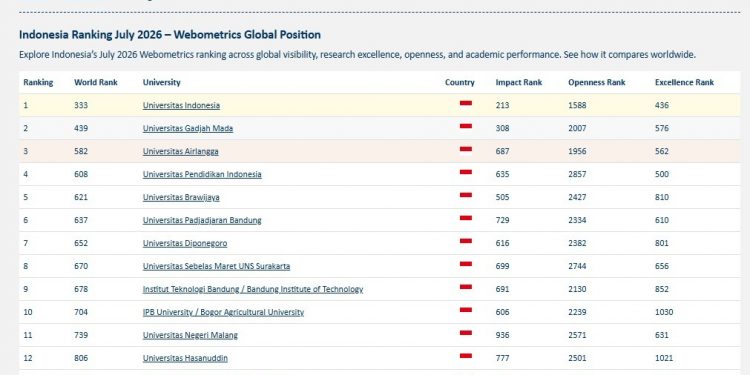Screen dimensions: 750x375
Task: Follow the Universitas Brawijaya link
Action: tap(181, 197)
